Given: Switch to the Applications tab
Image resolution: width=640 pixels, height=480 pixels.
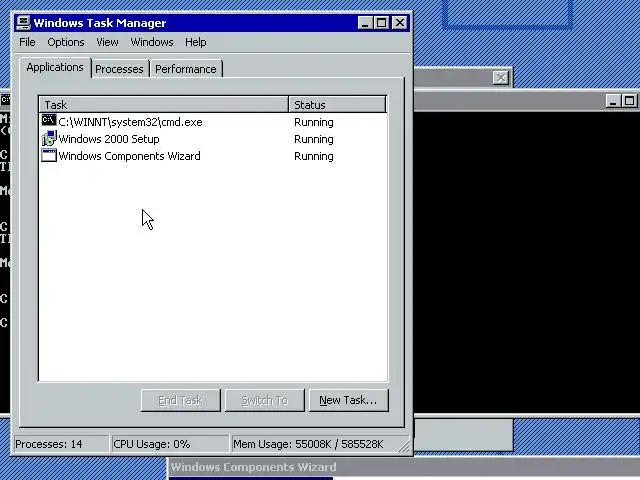Looking at the screenshot, I should tap(55, 67).
